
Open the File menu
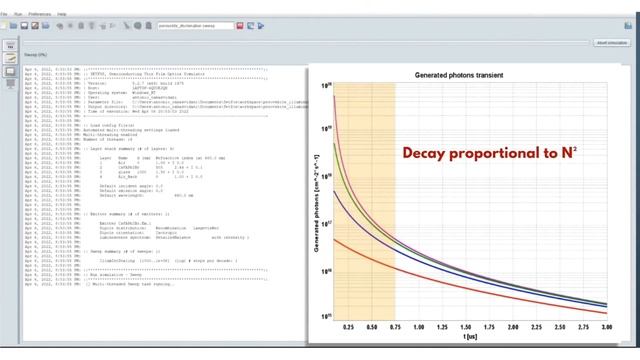[4, 14]
